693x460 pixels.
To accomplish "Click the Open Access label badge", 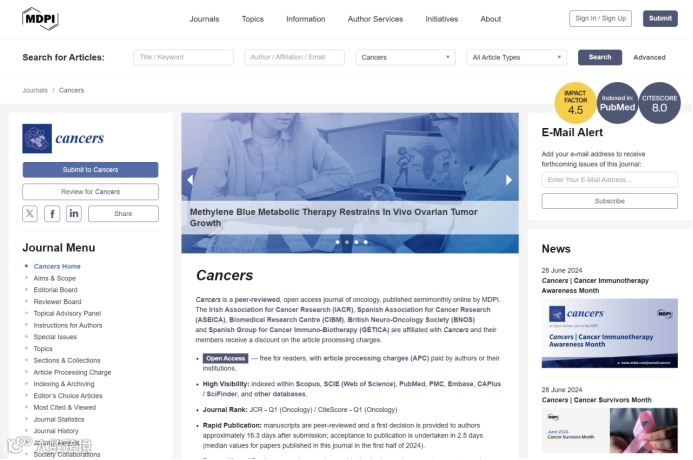I will 225,358.
